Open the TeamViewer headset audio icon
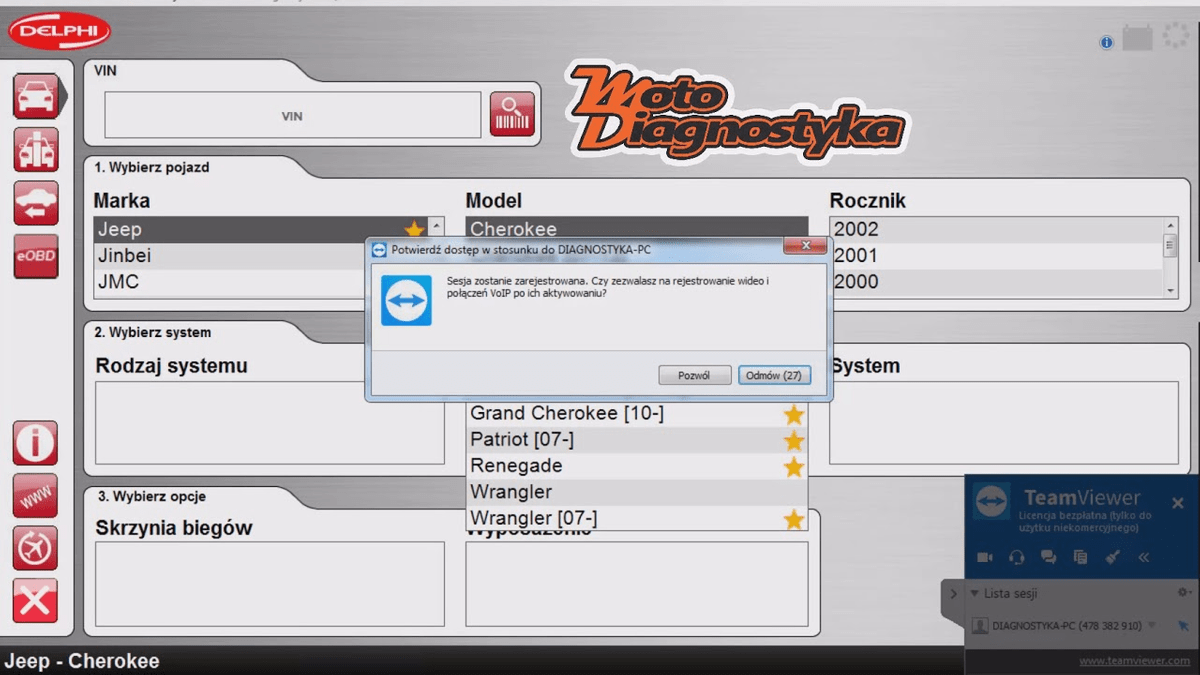The image size is (1200, 675). coord(1017,557)
